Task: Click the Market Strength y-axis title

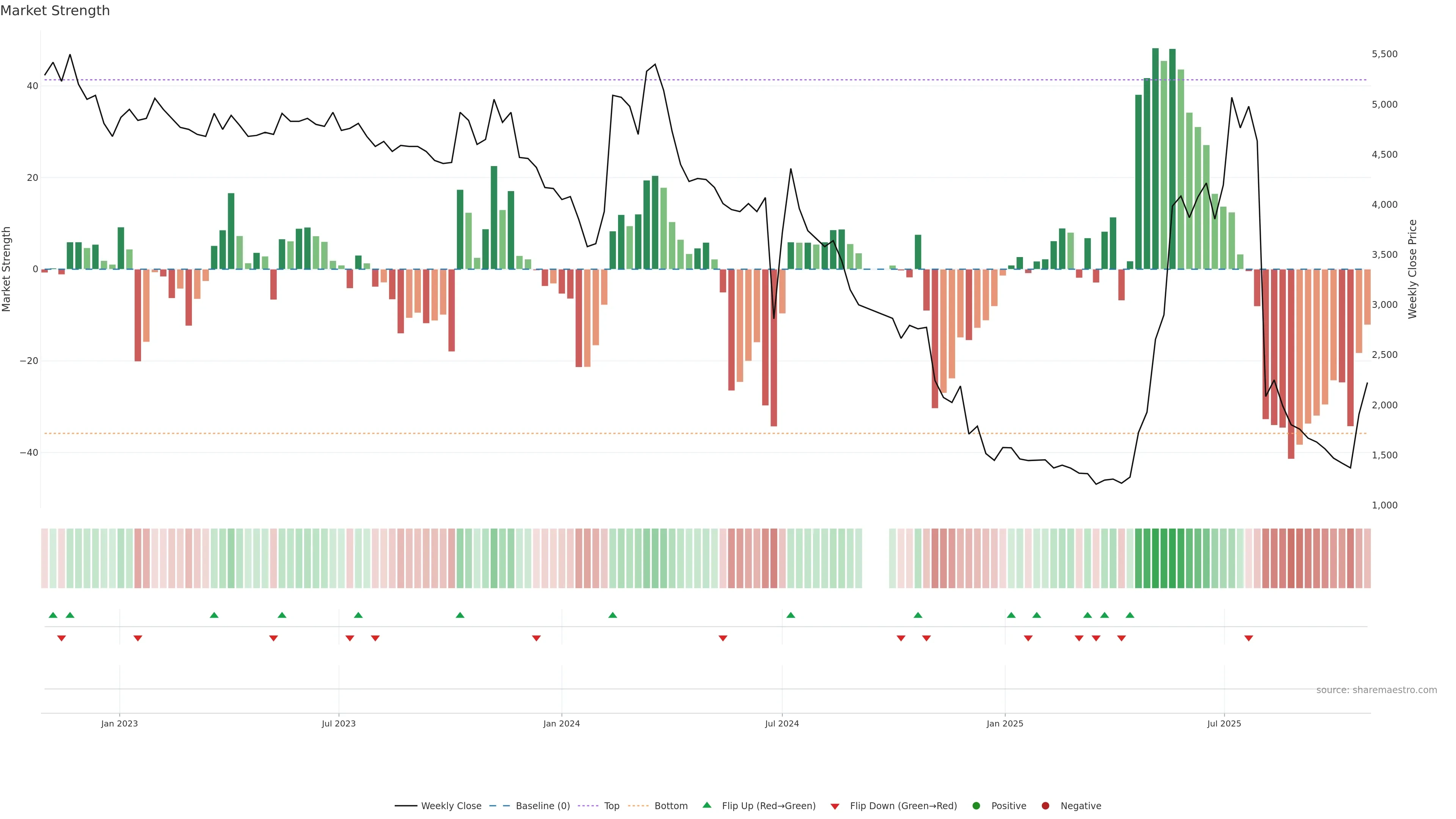Action: click(x=7, y=269)
